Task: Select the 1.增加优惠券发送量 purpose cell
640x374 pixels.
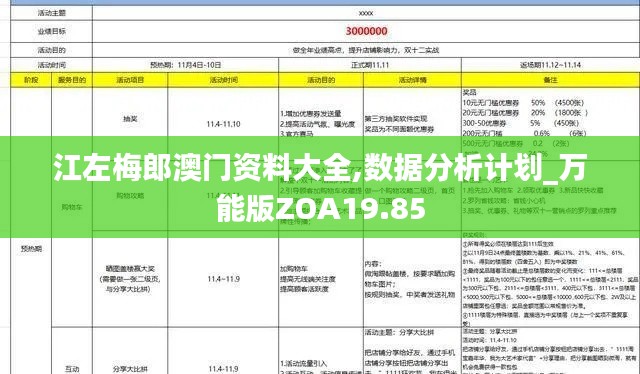Action: [x=321, y=124]
